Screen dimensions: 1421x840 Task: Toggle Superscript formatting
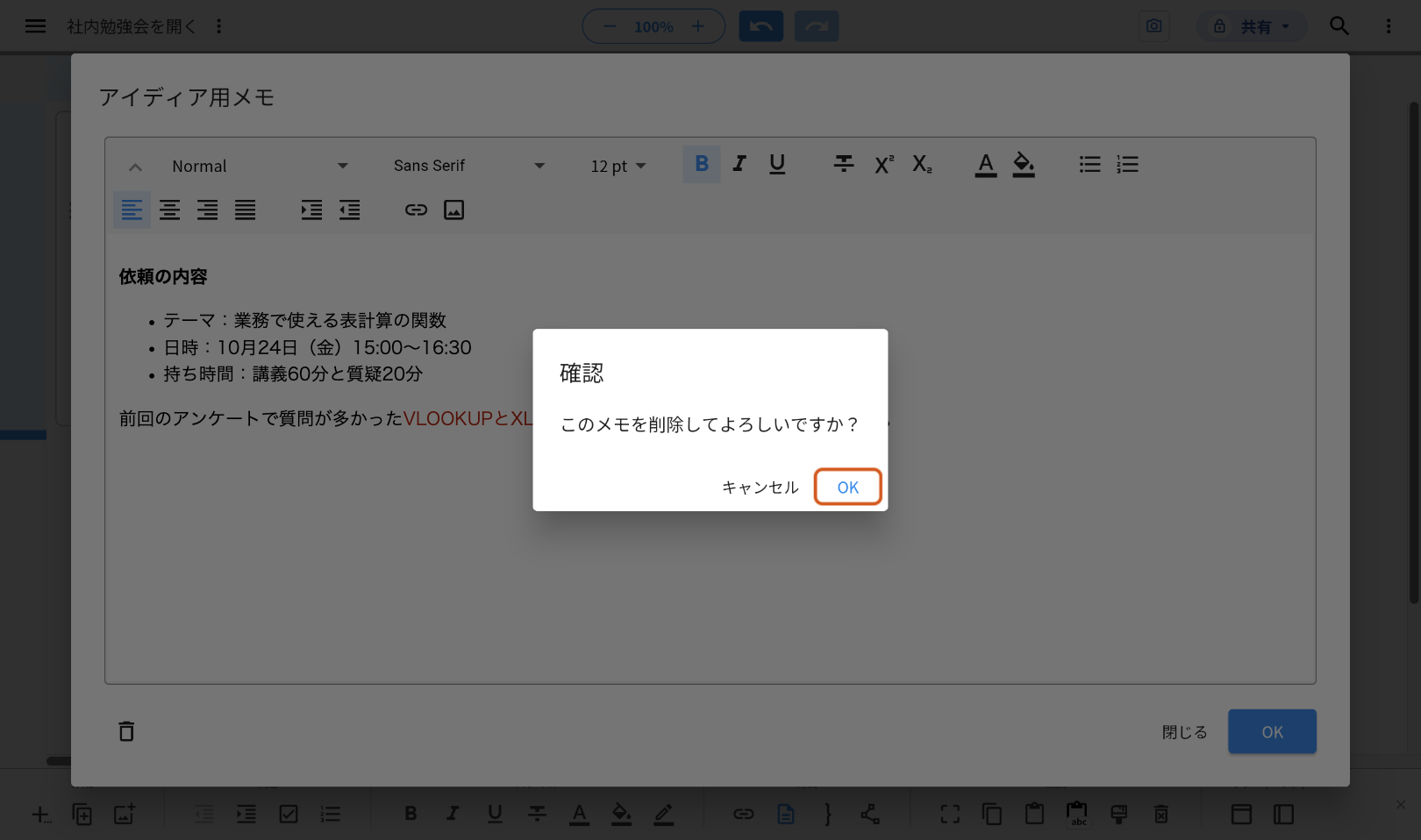click(x=883, y=164)
